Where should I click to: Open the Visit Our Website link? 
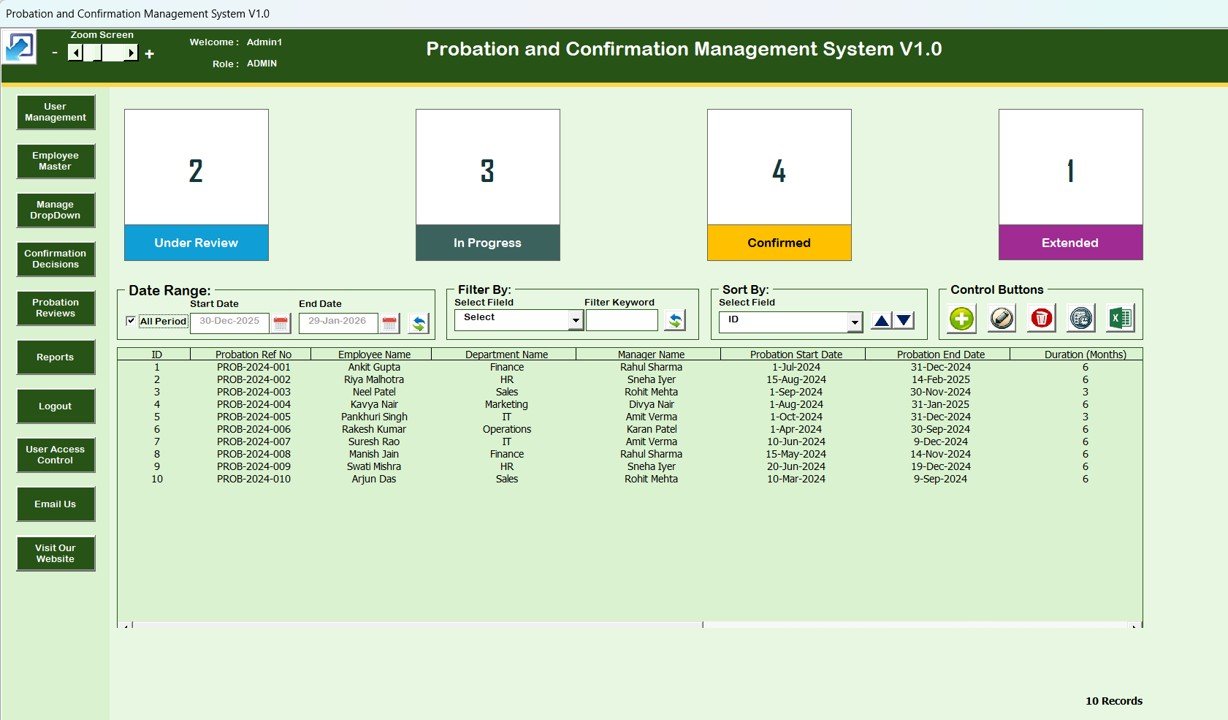[x=55, y=553]
